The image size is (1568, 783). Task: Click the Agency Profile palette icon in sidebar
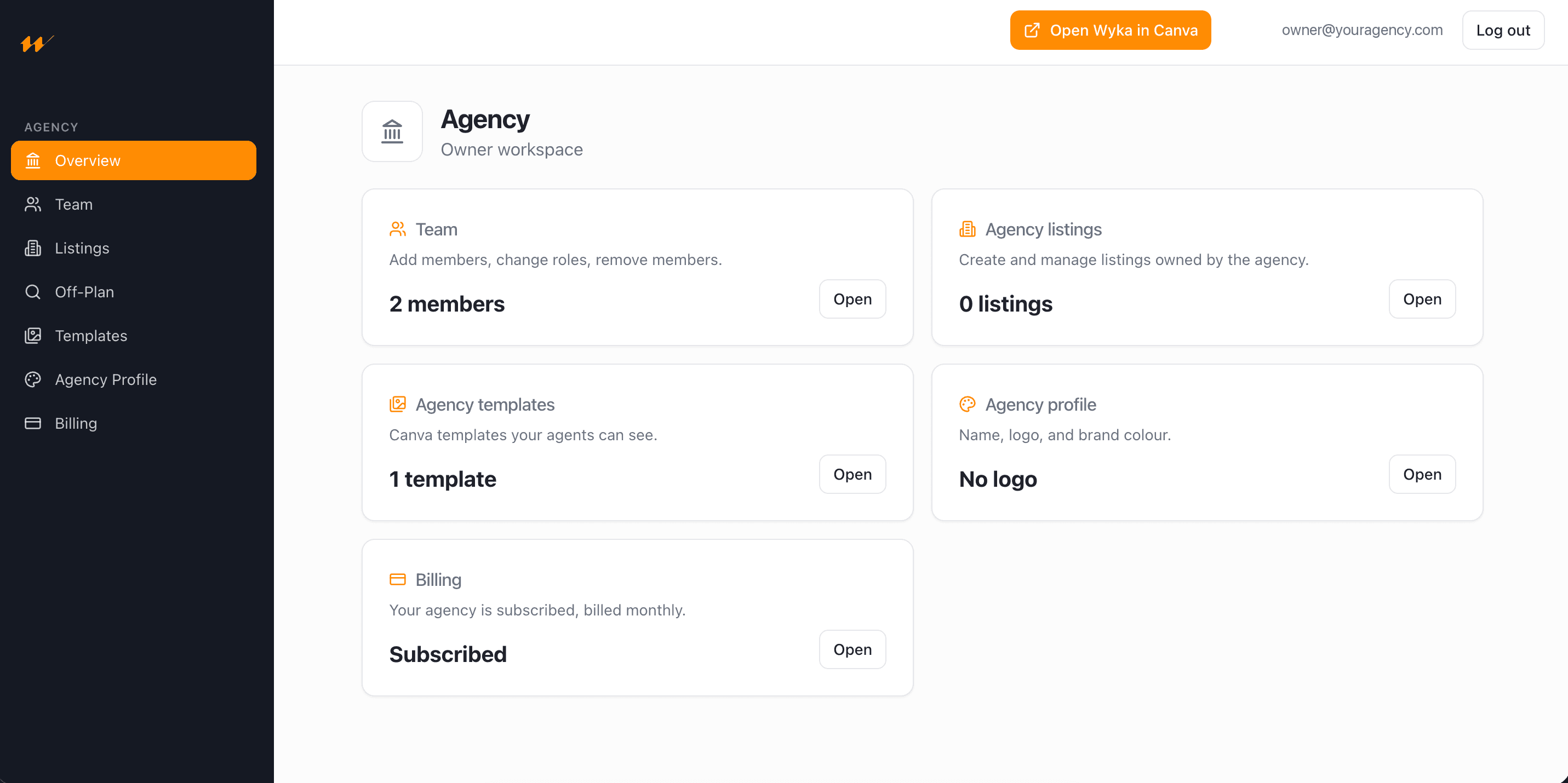[x=33, y=379]
